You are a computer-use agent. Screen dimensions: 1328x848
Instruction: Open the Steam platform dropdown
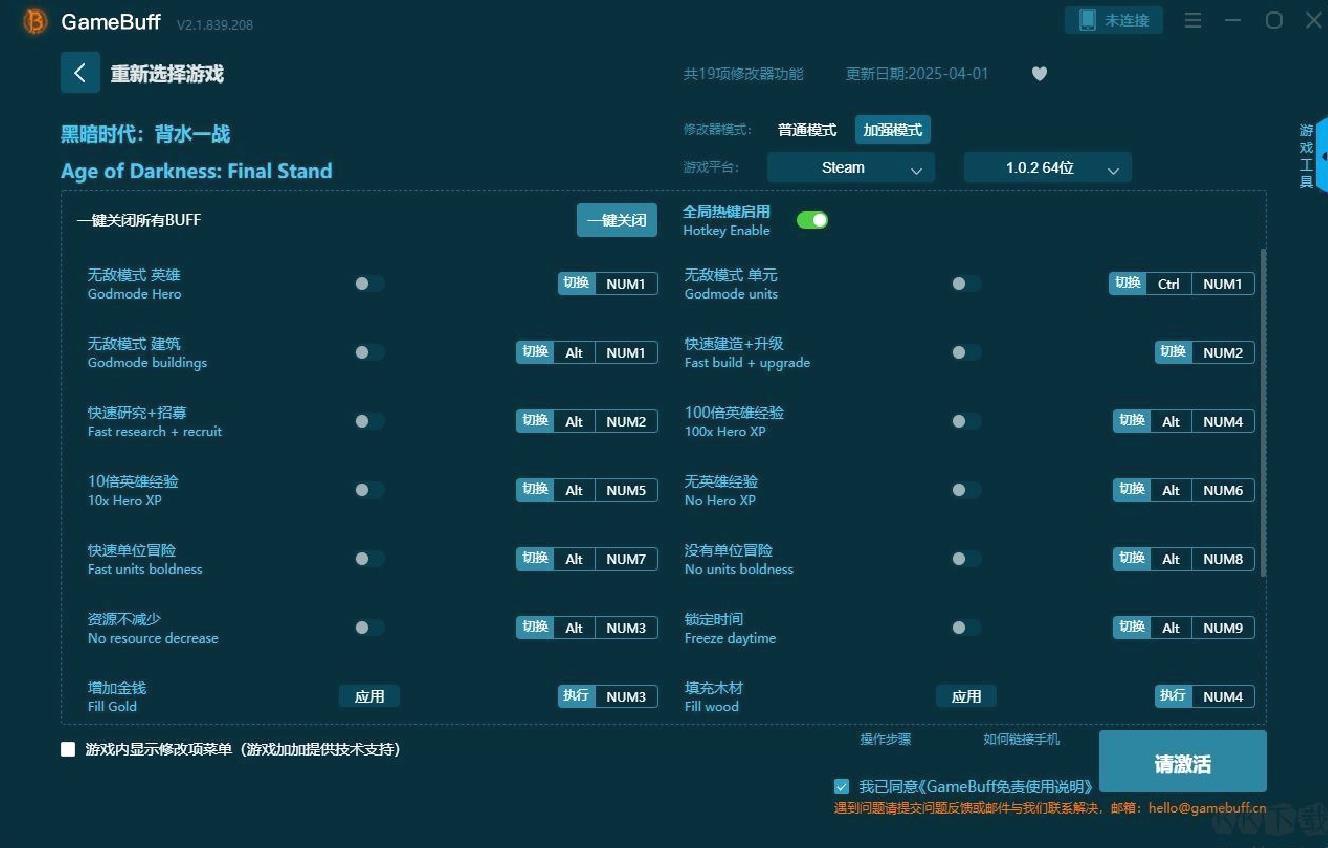click(x=850, y=168)
